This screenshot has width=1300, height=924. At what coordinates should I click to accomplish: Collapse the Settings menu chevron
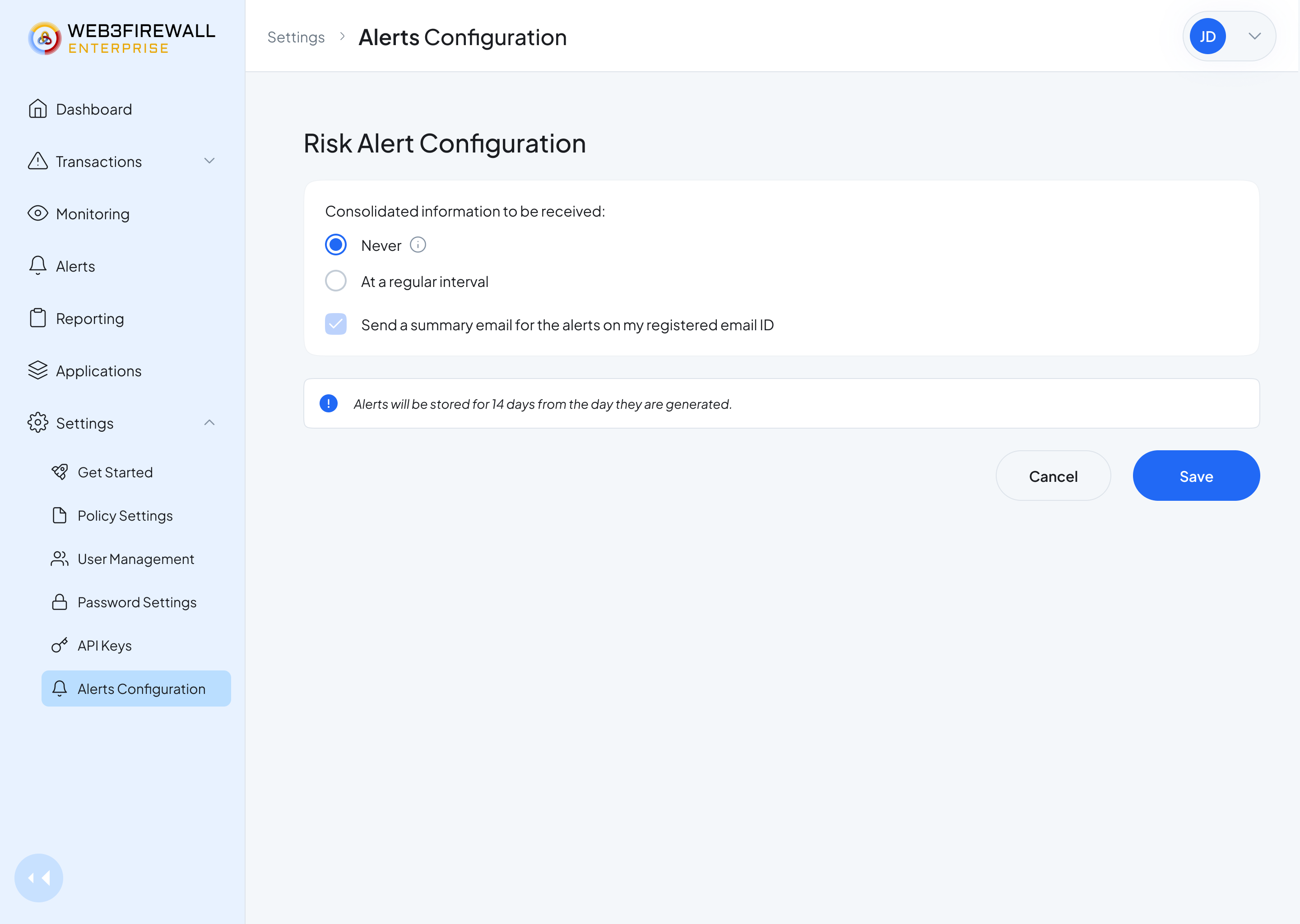tap(209, 423)
